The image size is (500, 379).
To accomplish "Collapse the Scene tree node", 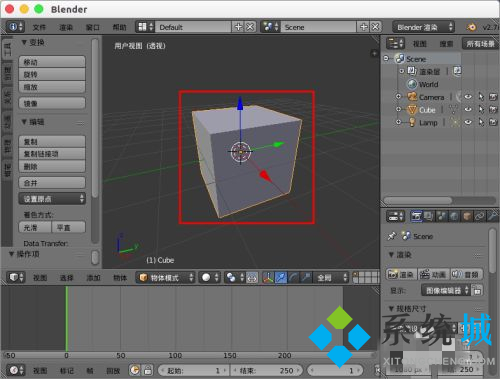I will coord(386,59).
